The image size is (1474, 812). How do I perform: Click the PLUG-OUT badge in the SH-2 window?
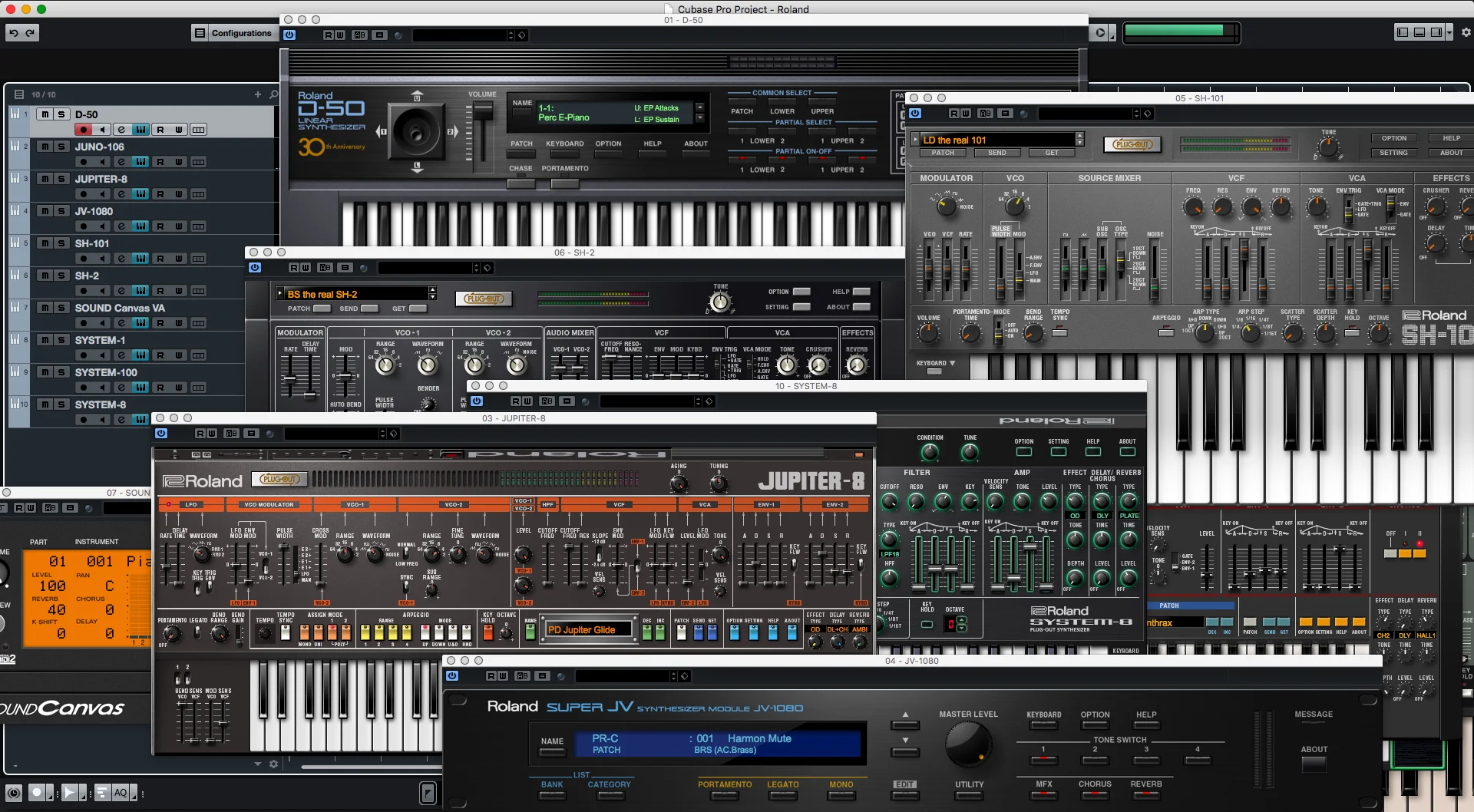(484, 299)
